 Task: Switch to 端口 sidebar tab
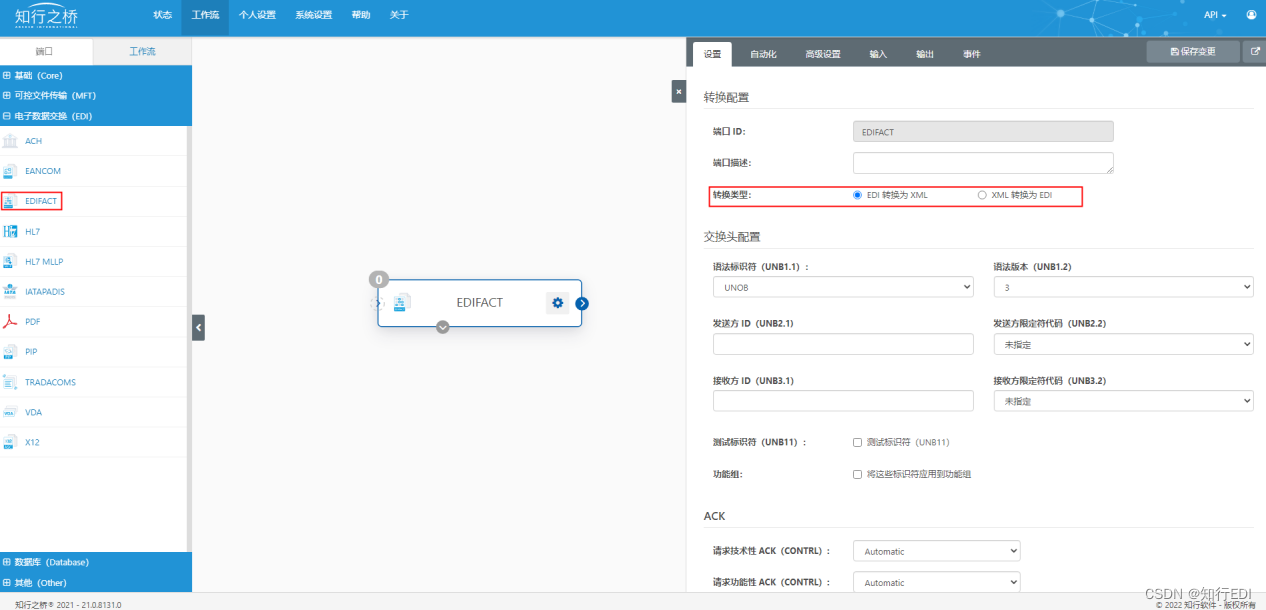46,51
